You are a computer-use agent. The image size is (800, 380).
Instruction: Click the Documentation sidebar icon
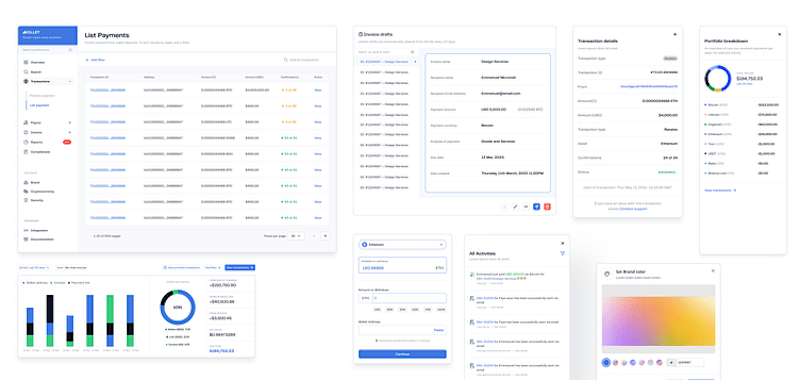26,239
